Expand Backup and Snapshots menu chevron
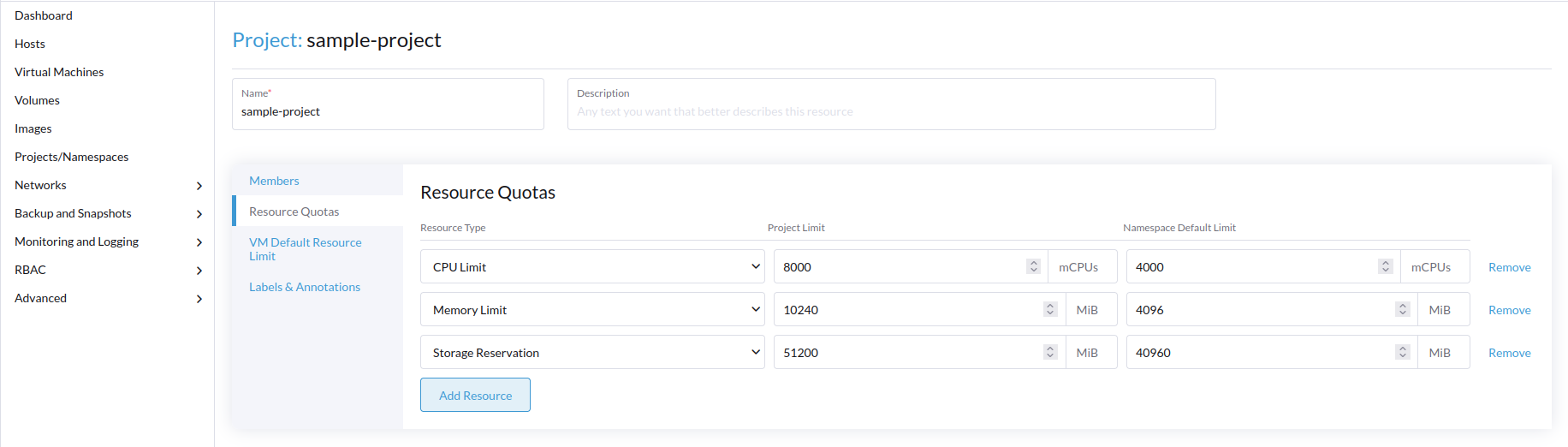 tap(199, 214)
